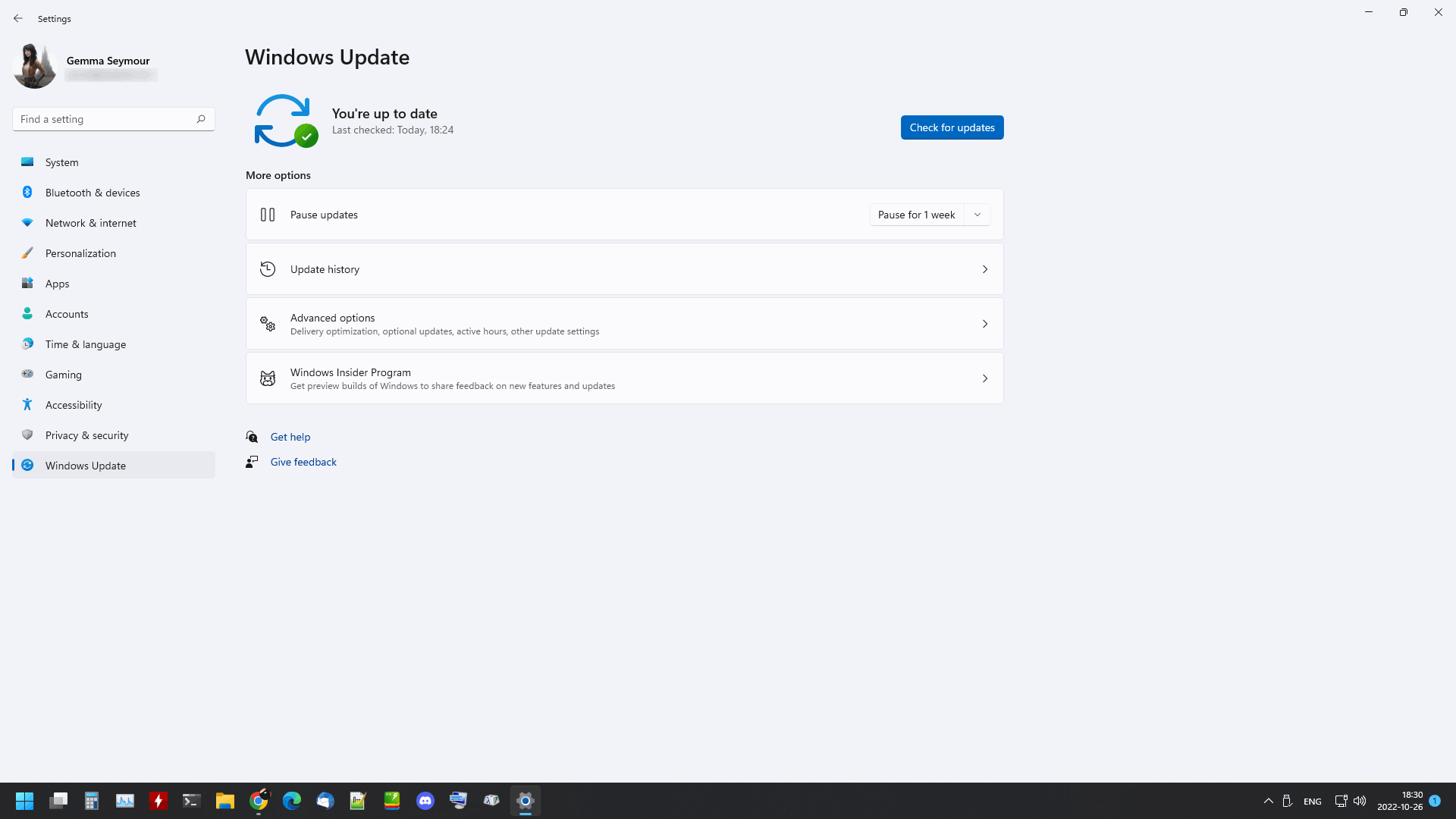Click the ENG language indicator
Viewport: 1456px width, 819px height.
[1312, 802]
